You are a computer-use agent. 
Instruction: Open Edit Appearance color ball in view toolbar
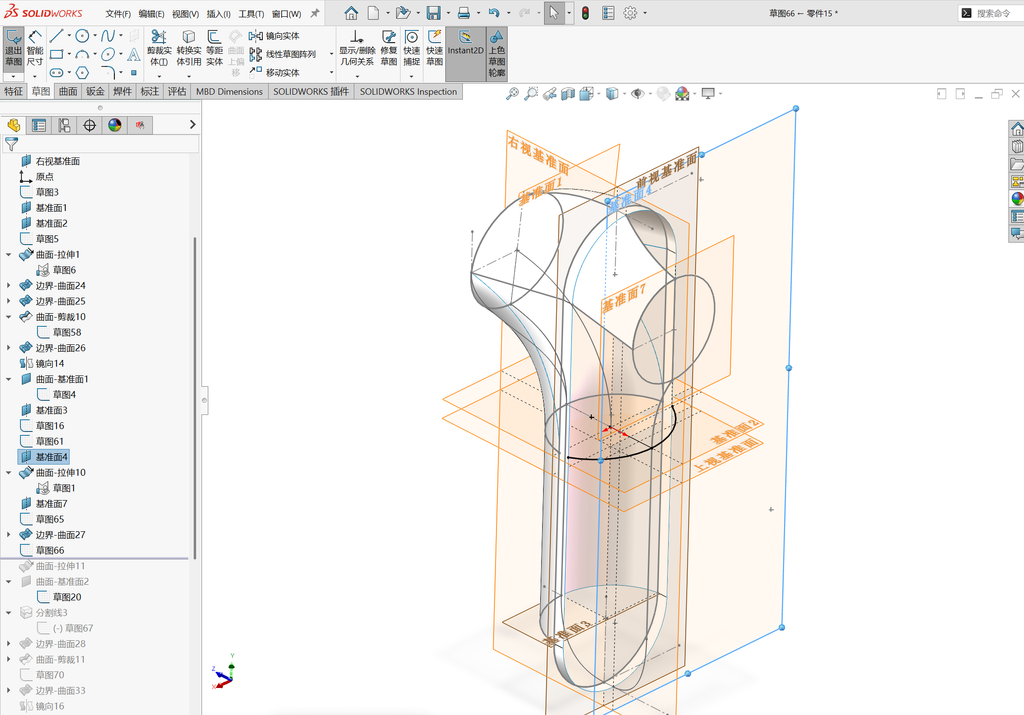click(x=682, y=94)
